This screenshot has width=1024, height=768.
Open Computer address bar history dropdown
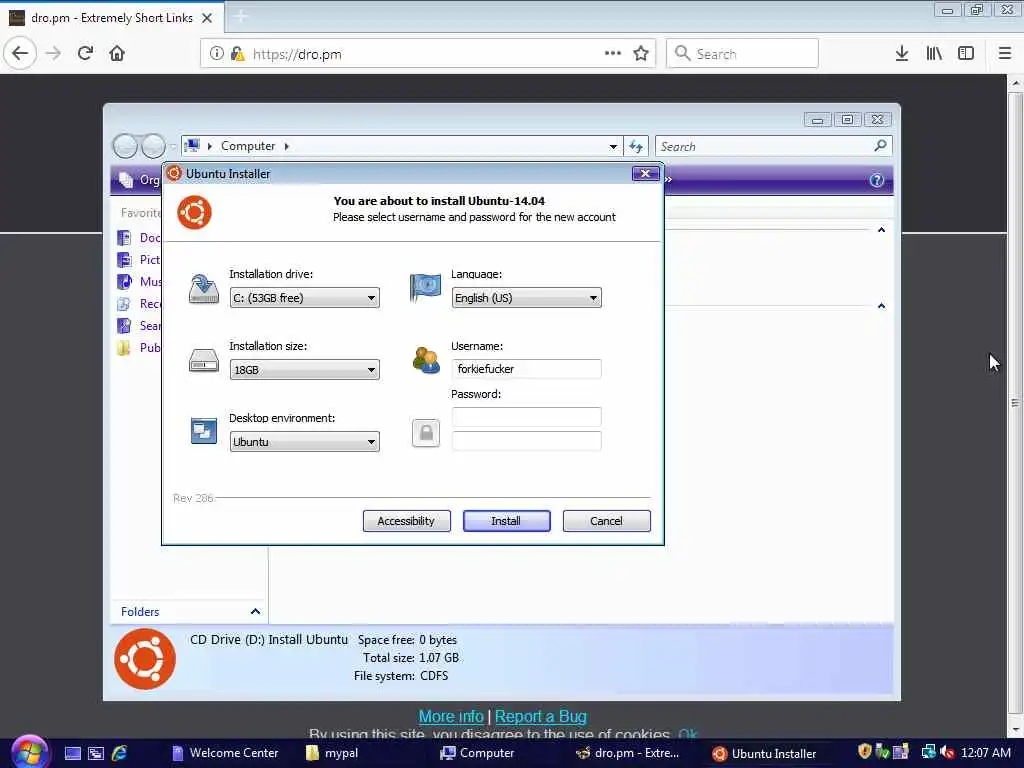click(613, 146)
